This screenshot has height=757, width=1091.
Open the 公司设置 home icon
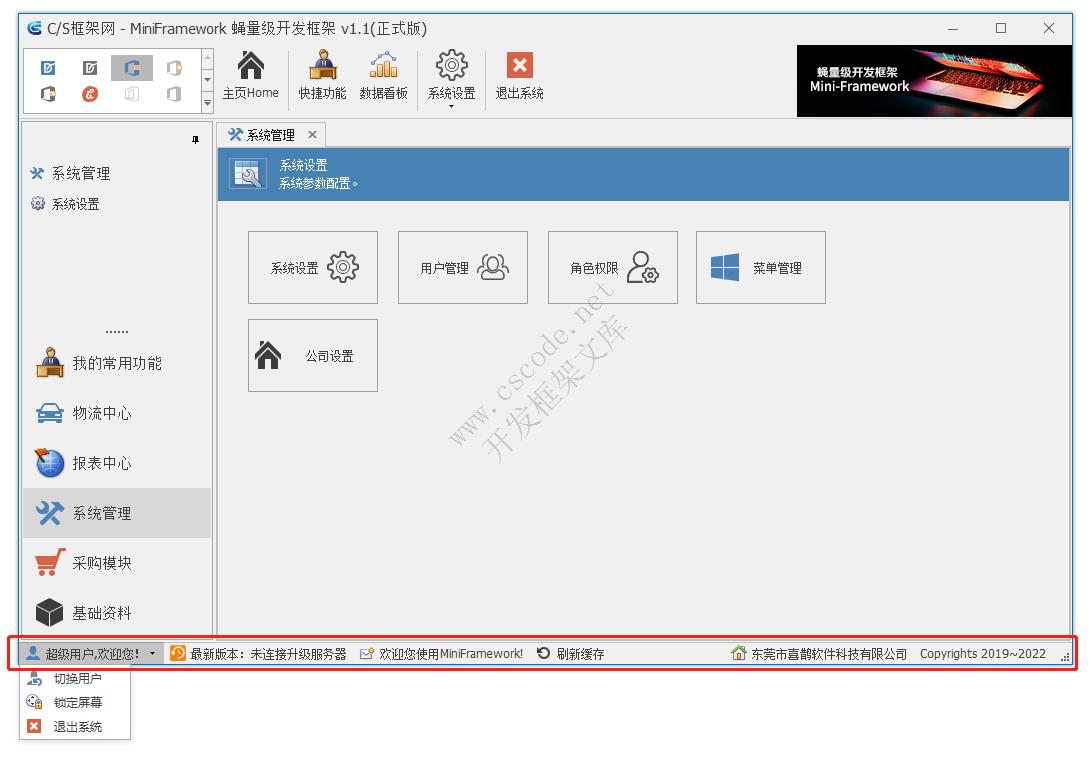311,356
